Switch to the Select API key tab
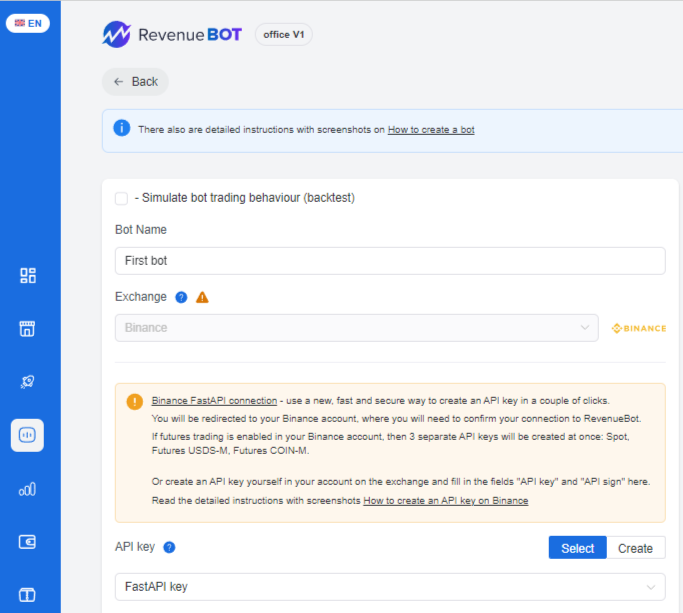The image size is (683, 613). click(x=578, y=548)
